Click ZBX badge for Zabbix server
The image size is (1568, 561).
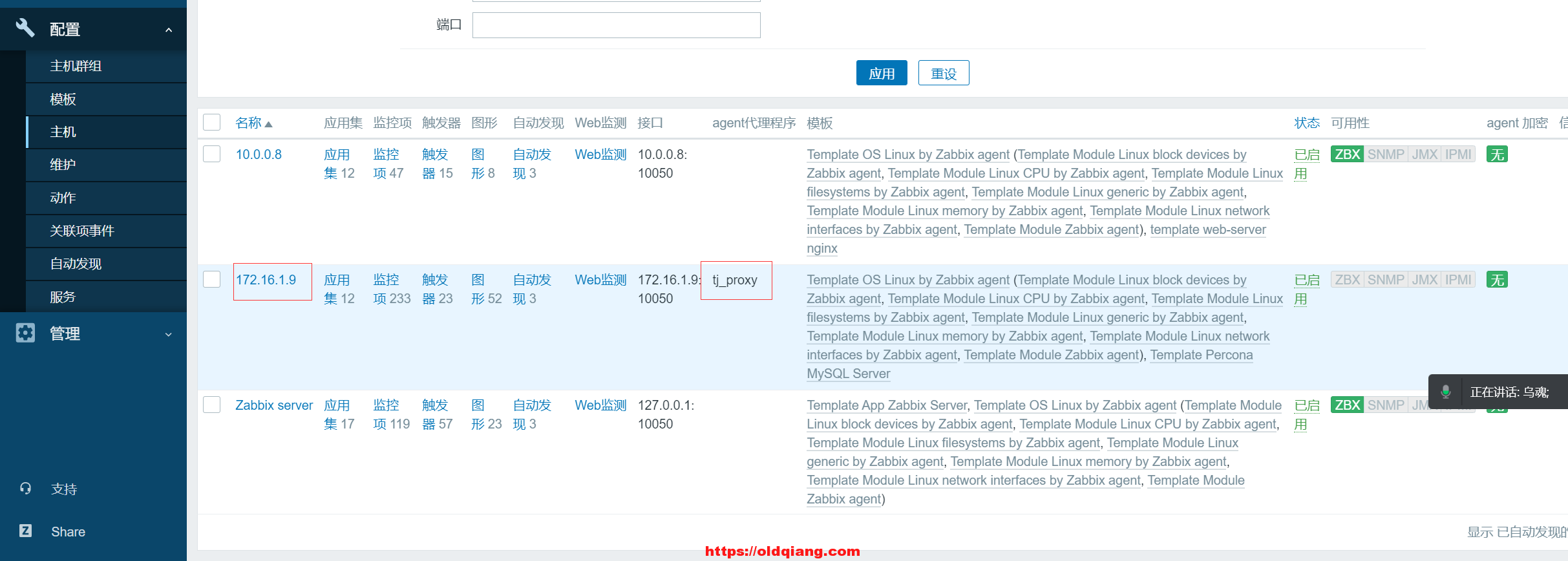click(1347, 405)
